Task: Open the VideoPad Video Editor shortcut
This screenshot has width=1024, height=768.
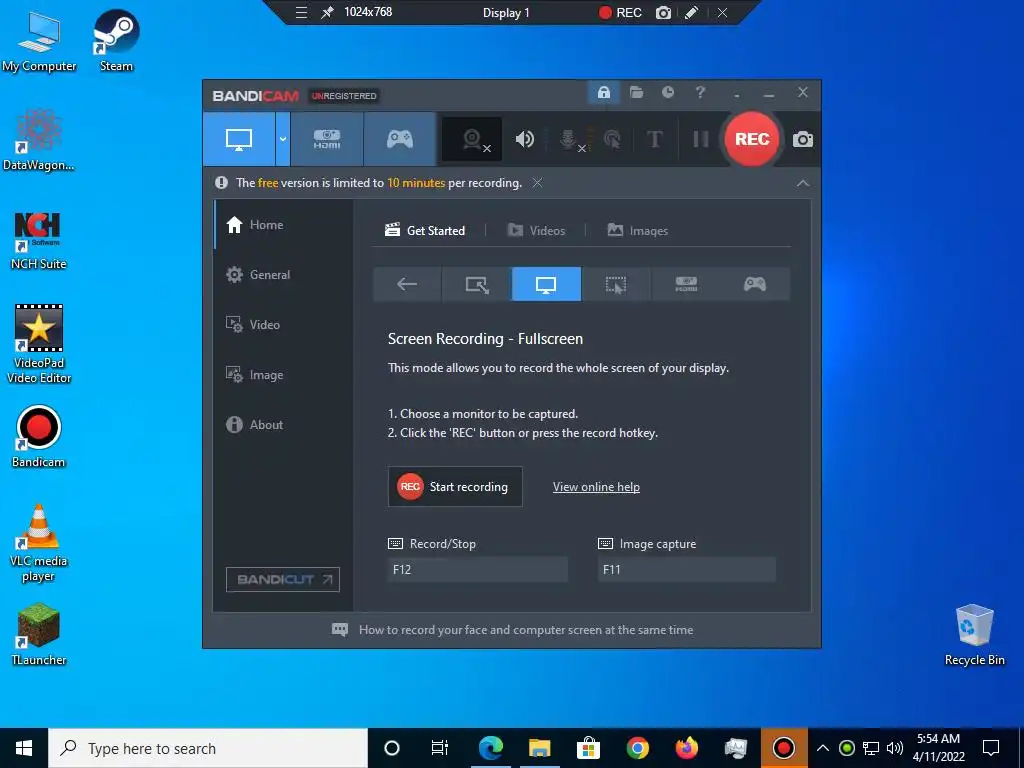Action: 39,344
